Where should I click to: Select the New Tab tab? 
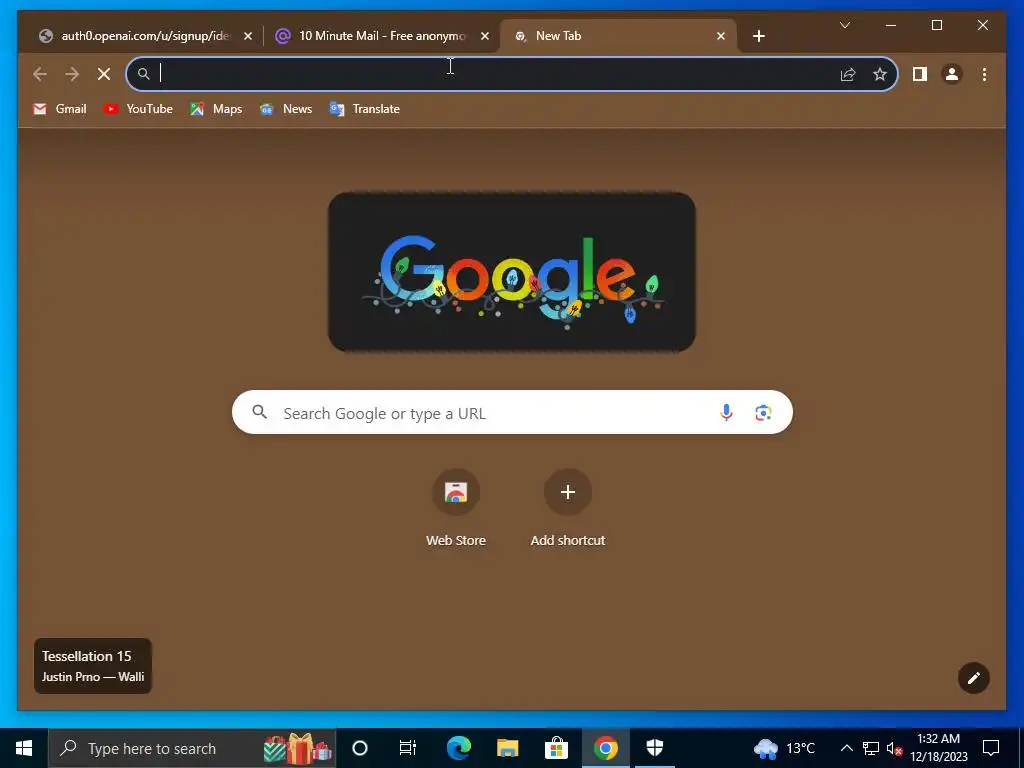617,36
